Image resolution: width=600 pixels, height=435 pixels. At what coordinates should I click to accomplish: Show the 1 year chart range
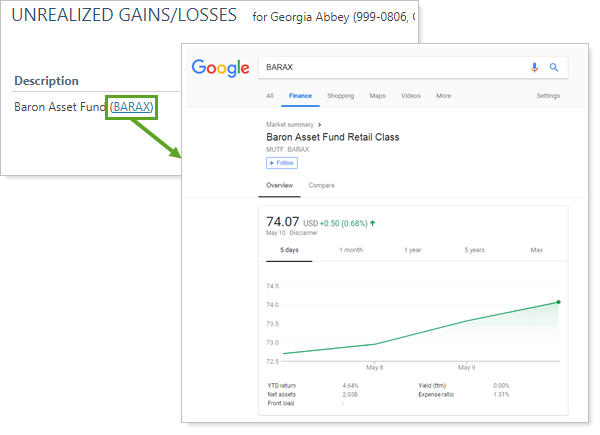[x=414, y=249]
